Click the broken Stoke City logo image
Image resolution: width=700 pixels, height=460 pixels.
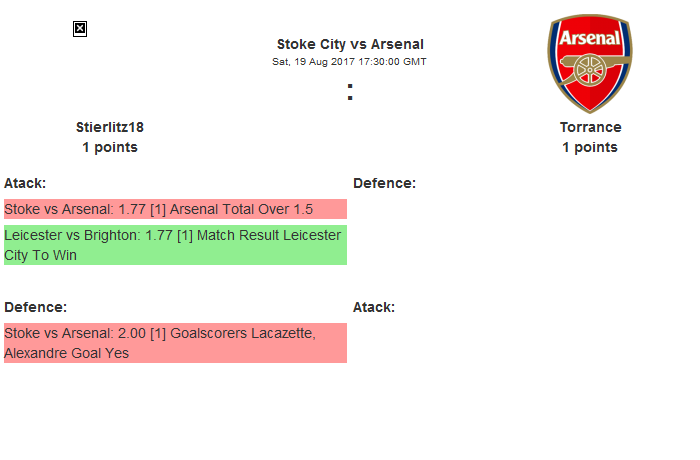pos(80,29)
